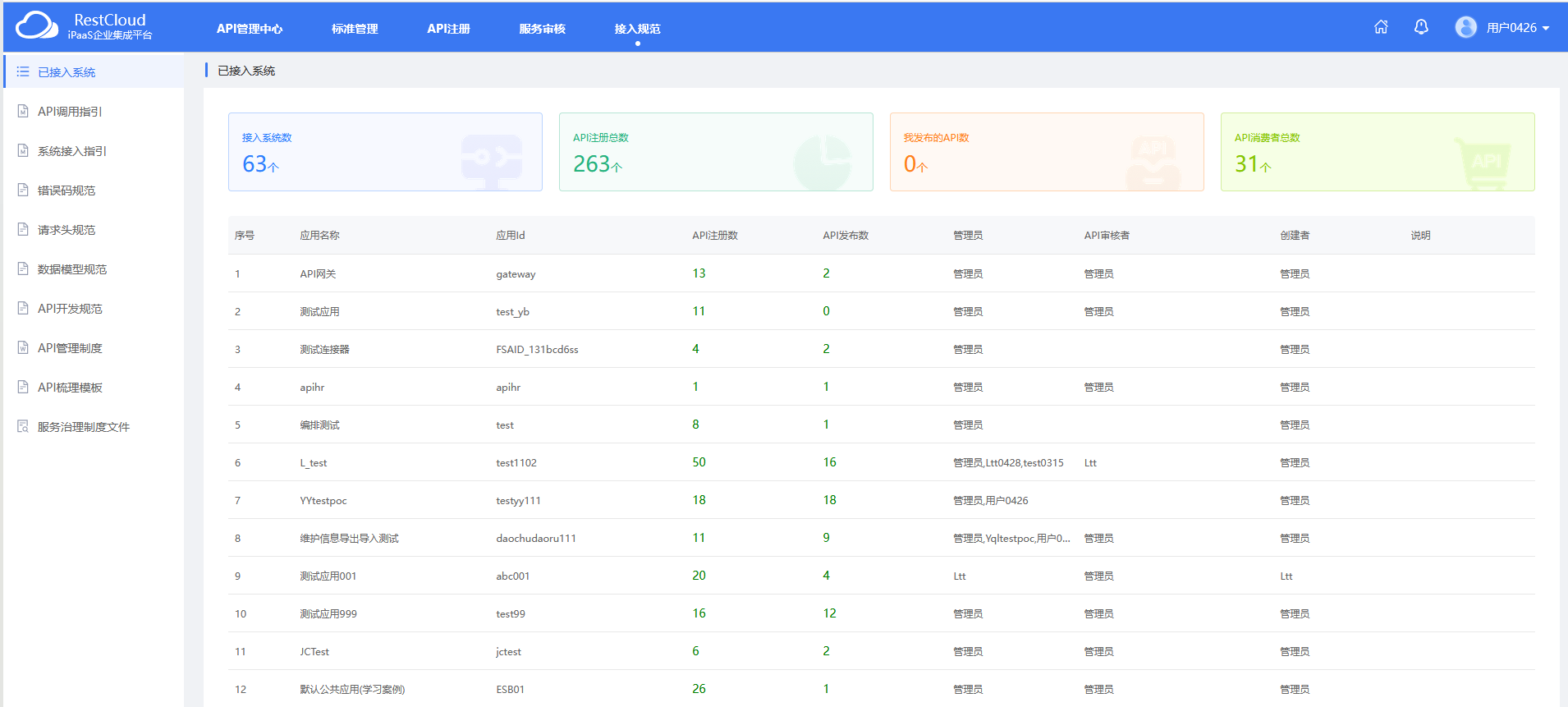Image resolution: width=1568 pixels, height=707 pixels.
Task: Switch to the API注册 menu
Action: point(448,29)
